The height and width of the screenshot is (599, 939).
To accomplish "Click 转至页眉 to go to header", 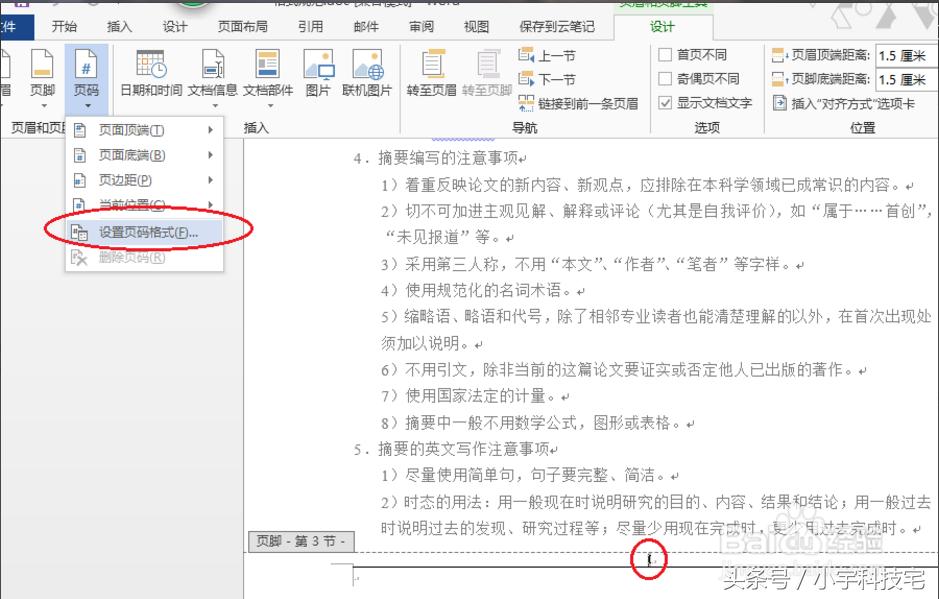I will (x=431, y=75).
